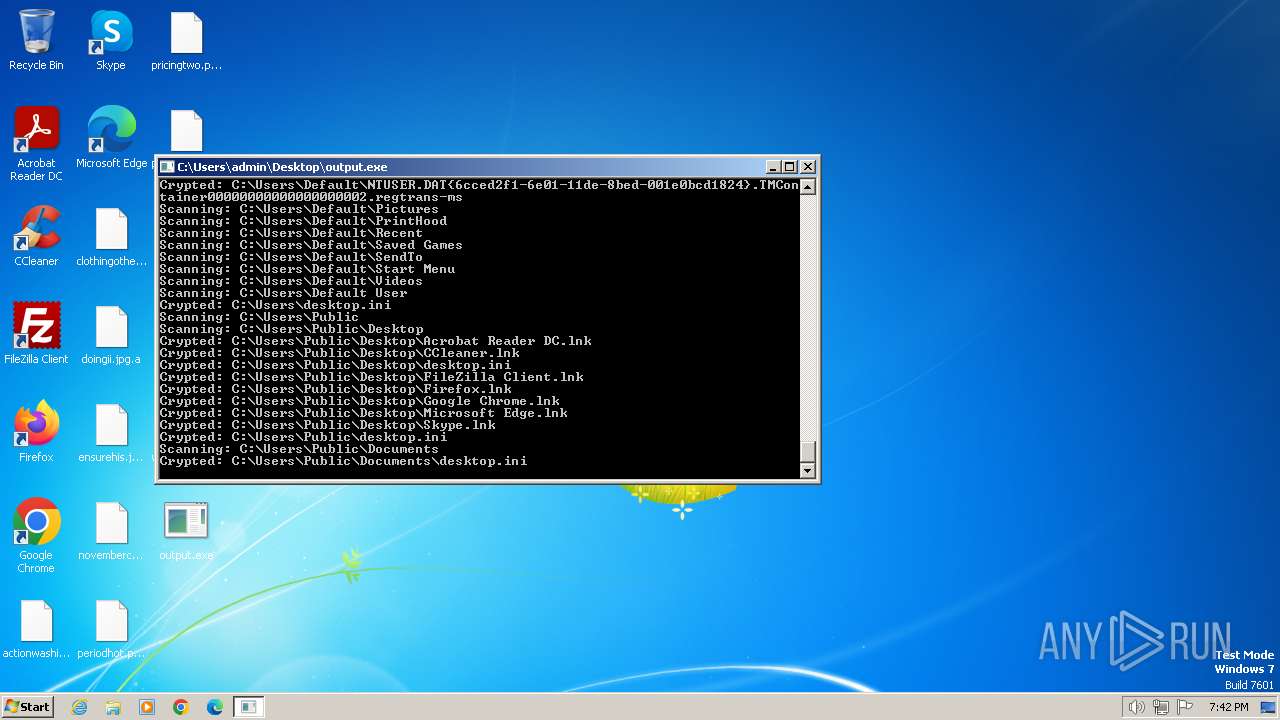The image size is (1280, 720).
Task: Open the Recycle Bin desktop icon
Action: 36,41
